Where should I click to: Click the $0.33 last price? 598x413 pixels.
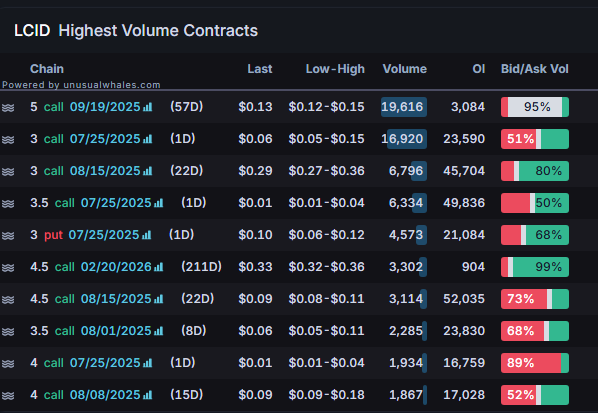(256, 267)
